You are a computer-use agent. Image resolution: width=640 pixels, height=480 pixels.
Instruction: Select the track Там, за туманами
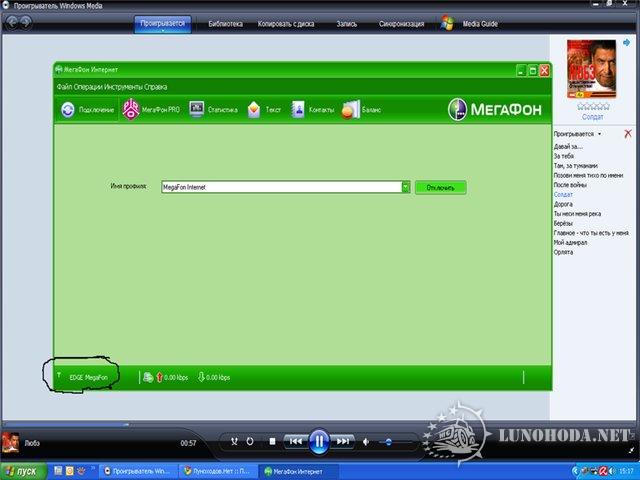click(576, 166)
